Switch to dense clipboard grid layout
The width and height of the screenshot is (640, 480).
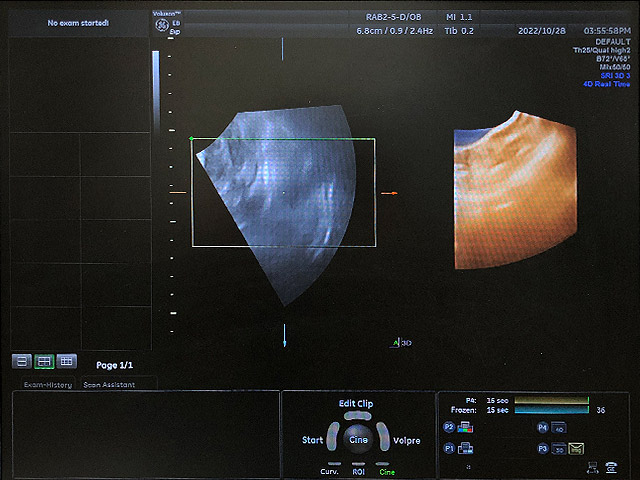point(66,361)
